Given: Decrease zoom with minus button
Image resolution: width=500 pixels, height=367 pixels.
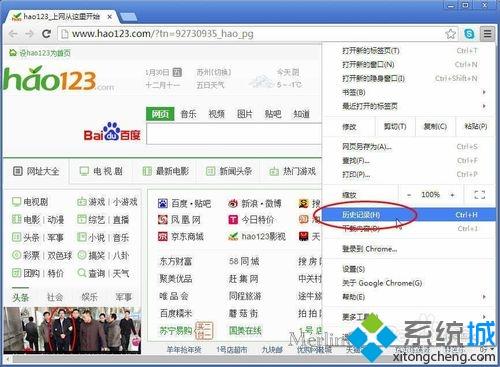Looking at the screenshot, I should coord(409,195).
